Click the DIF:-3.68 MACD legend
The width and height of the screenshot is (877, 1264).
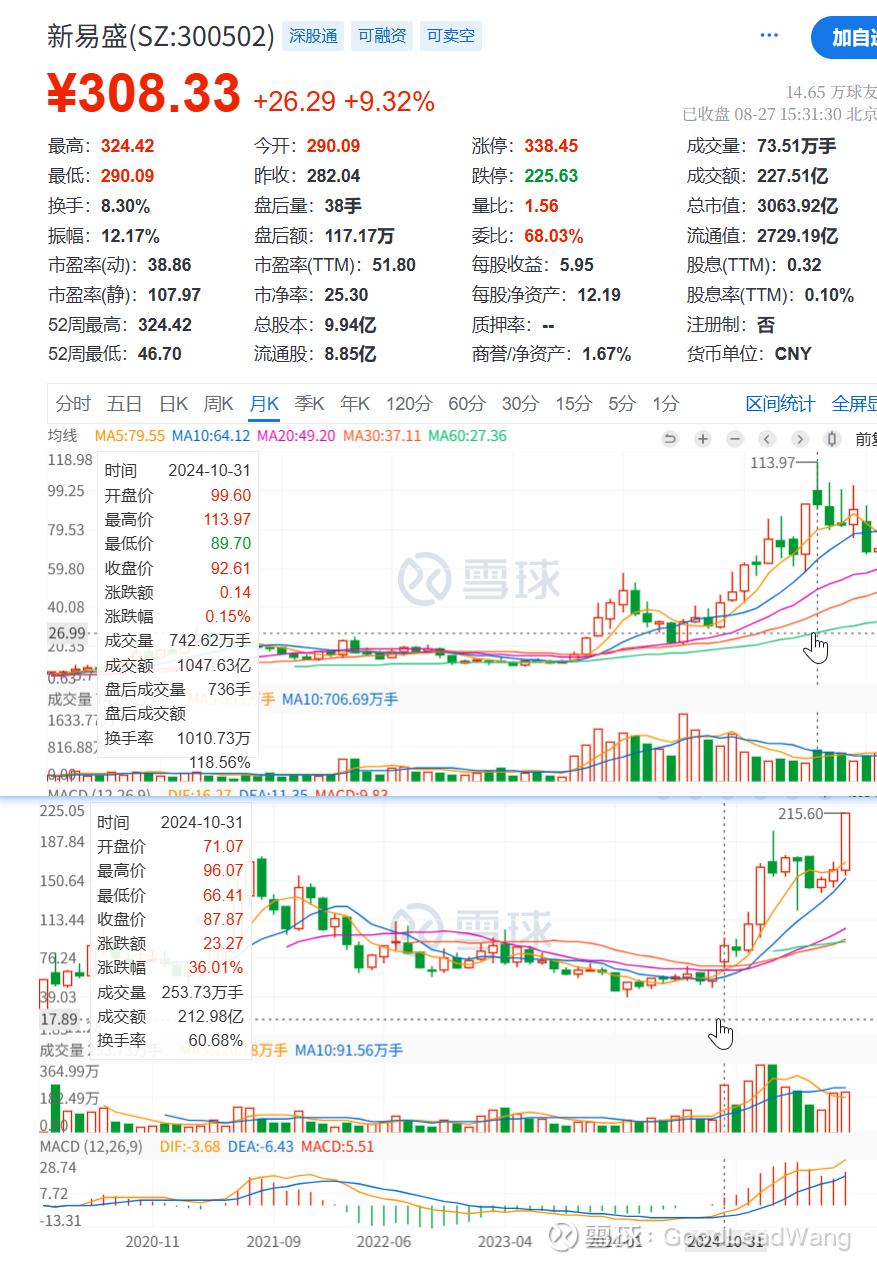pyautogui.click(x=190, y=1146)
